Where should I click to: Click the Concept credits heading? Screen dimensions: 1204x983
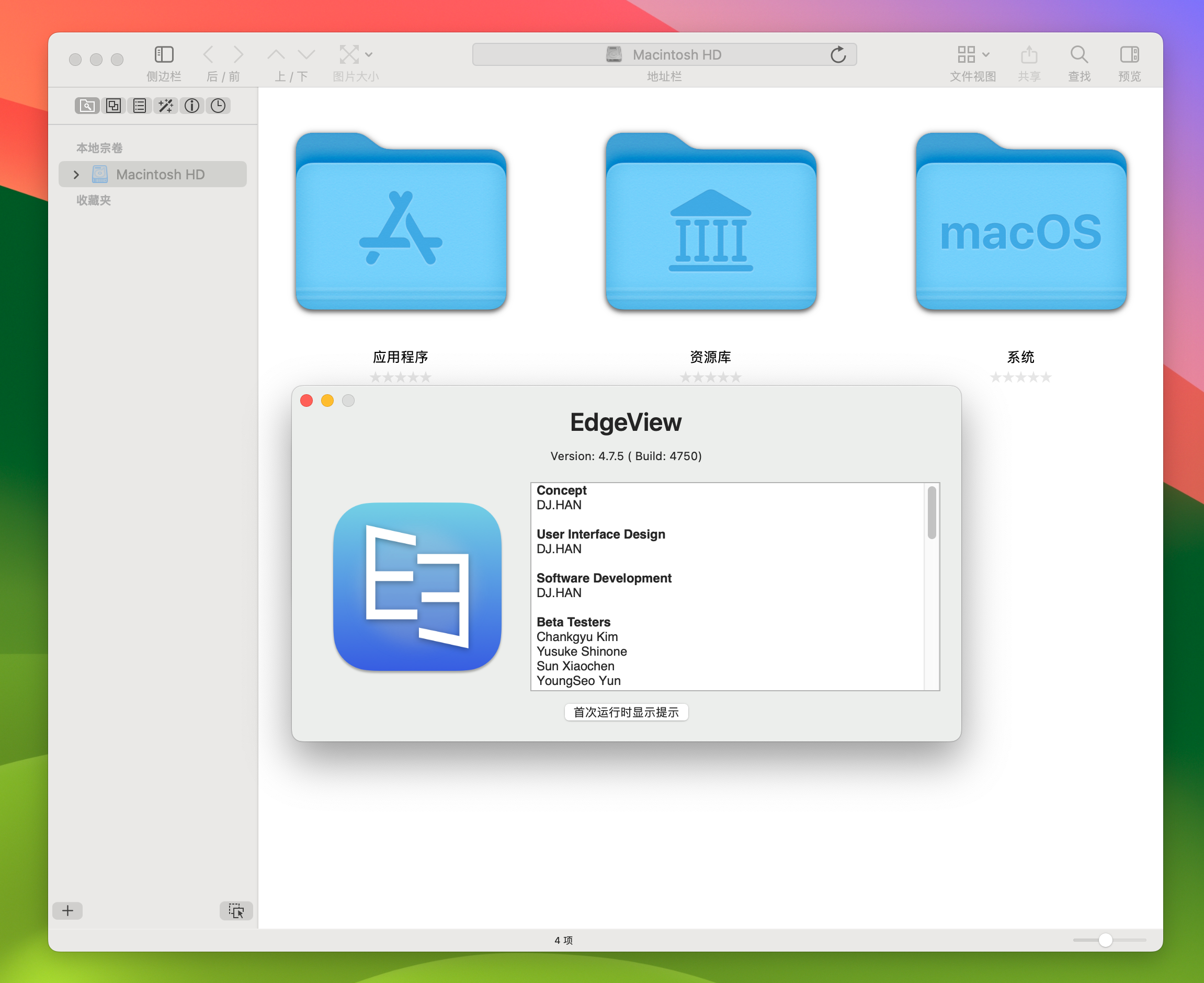pos(561,490)
